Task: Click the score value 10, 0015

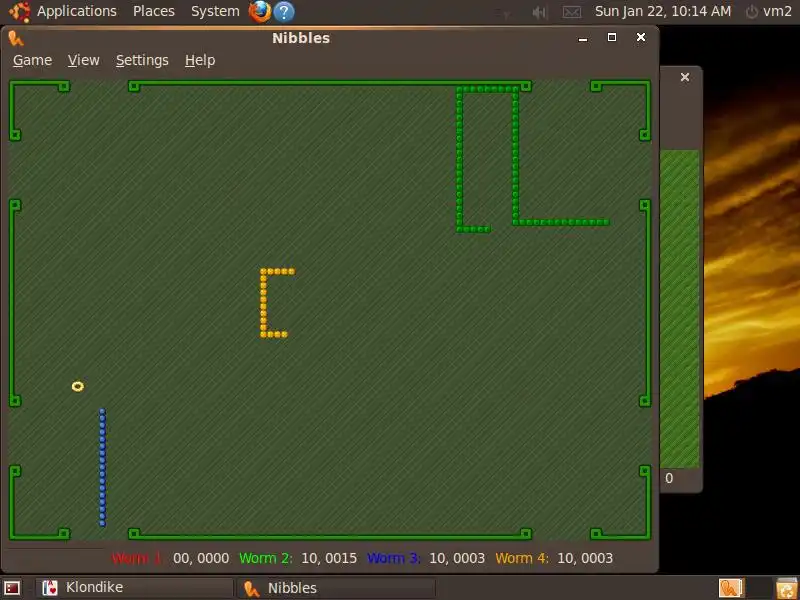Action: (x=329, y=558)
